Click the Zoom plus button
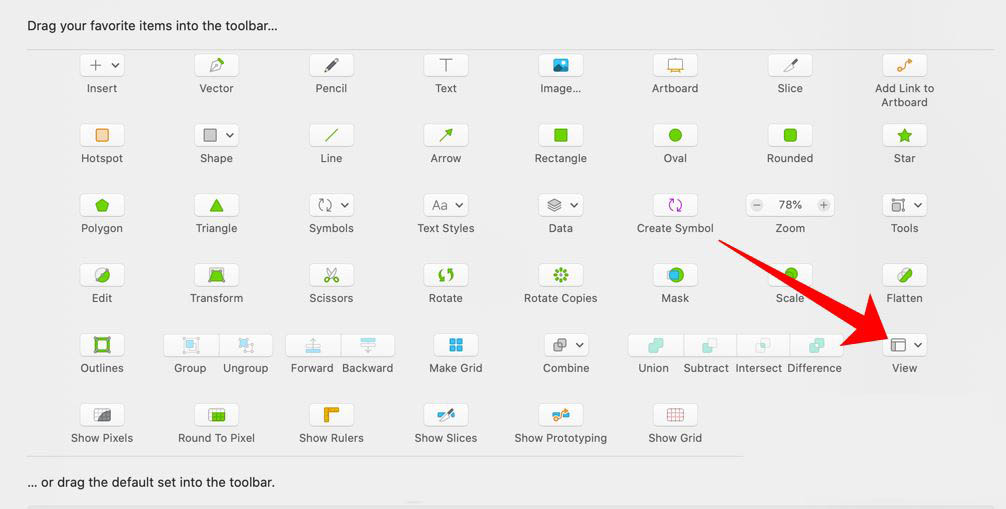Viewport: 1006px width, 509px height. [x=823, y=205]
